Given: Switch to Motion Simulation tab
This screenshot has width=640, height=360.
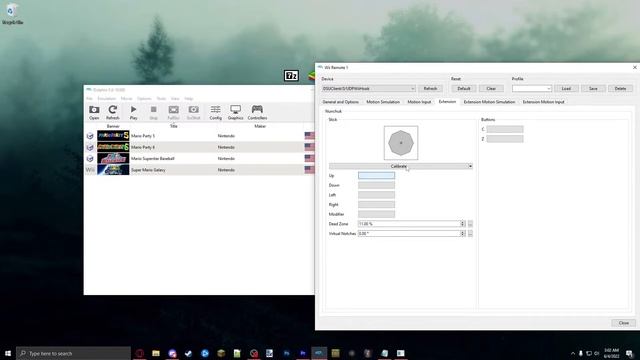Looking at the screenshot, I should [x=383, y=102].
